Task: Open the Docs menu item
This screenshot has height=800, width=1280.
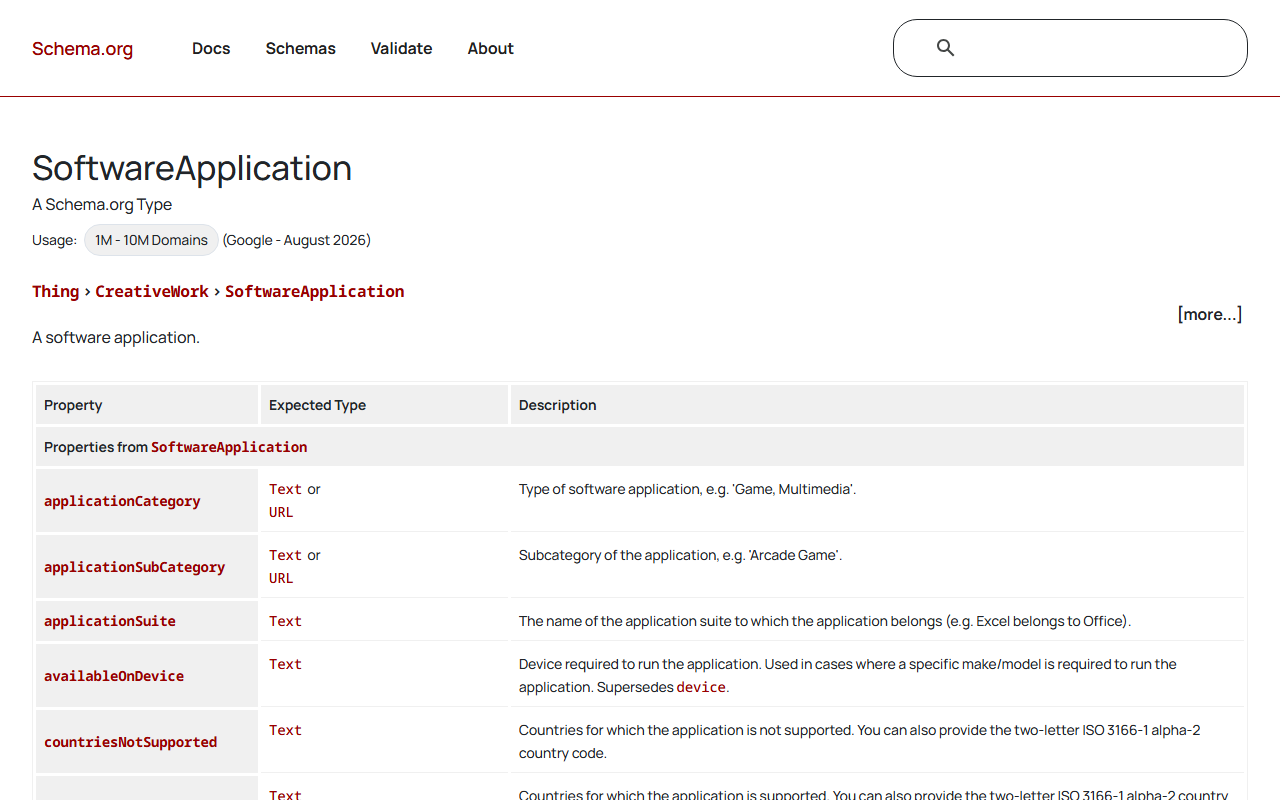Action: click(211, 48)
